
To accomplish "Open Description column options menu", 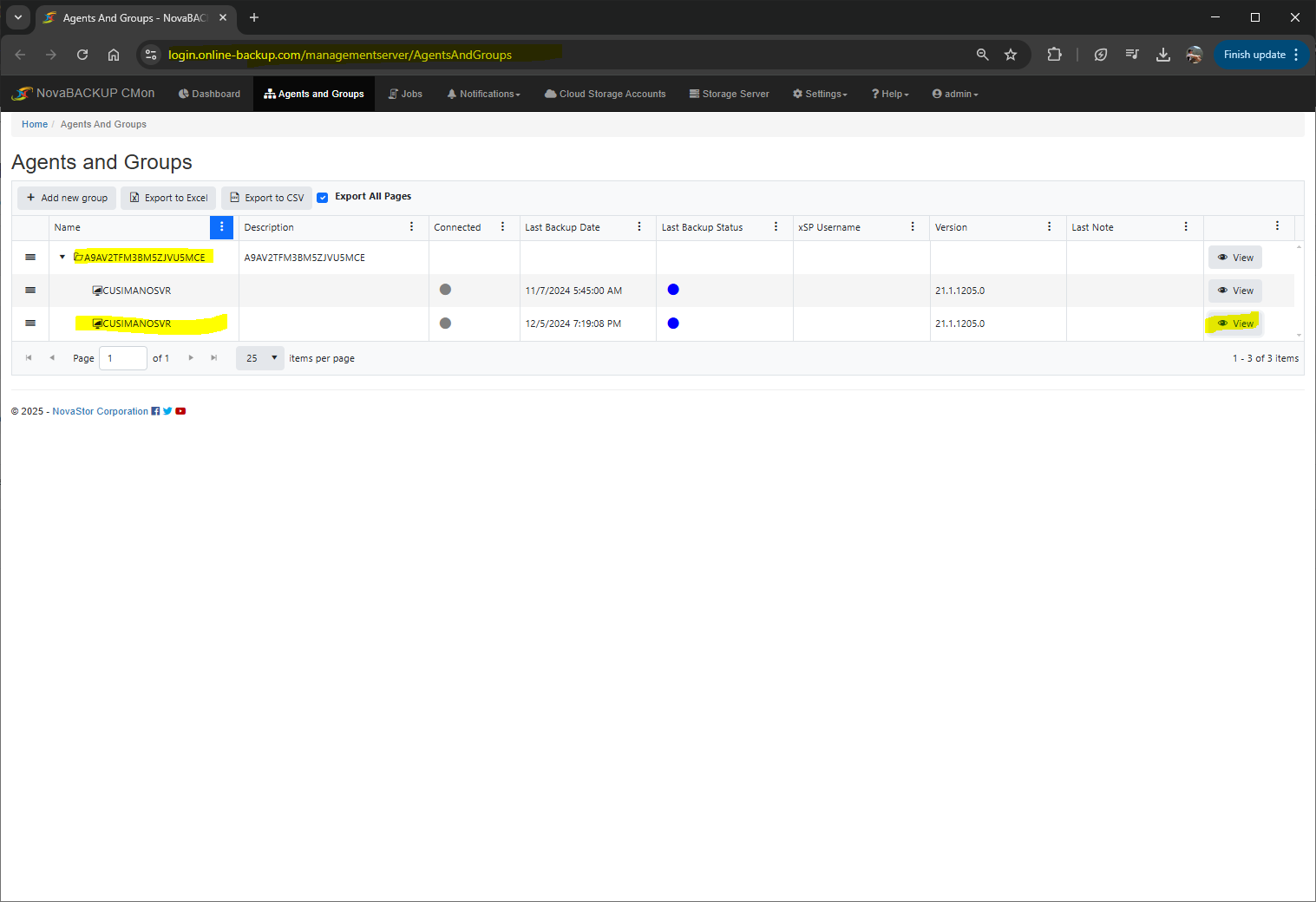I will tap(411, 226).
